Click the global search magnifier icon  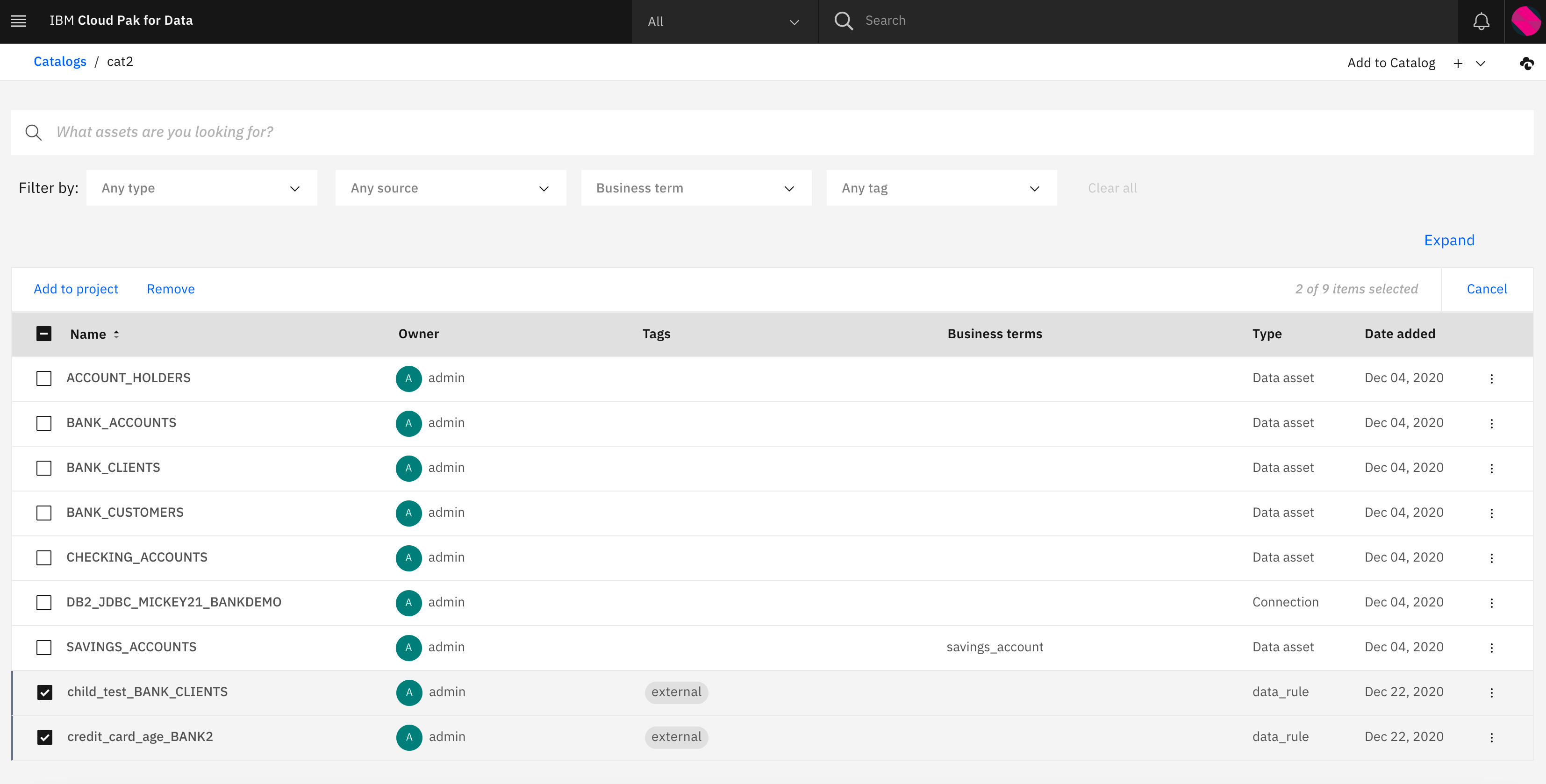[x=843, y=21]
